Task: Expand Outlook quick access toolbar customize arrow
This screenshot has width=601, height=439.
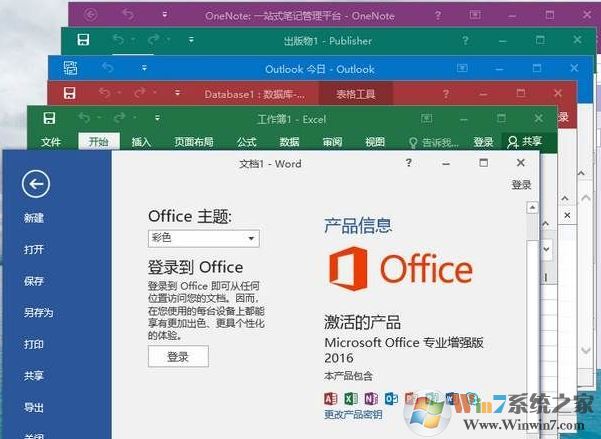Action: 145,68
